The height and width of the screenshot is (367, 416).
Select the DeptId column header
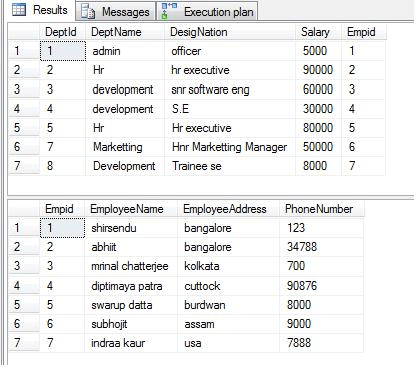point(63,32)
